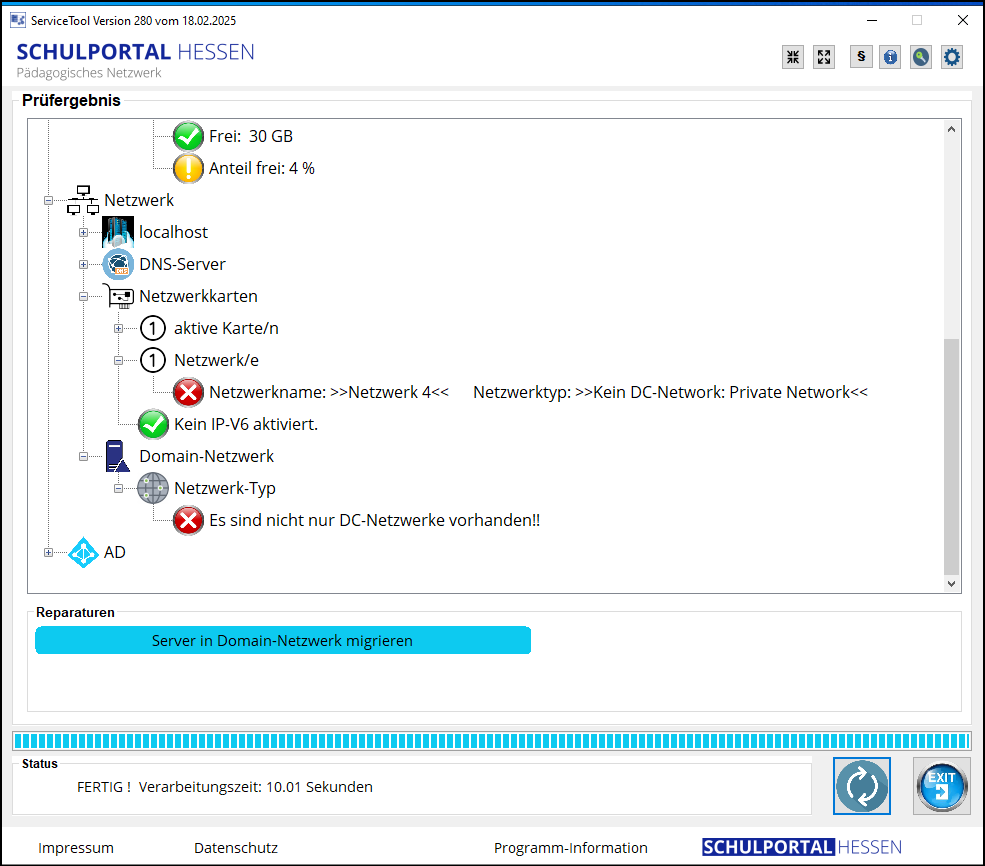This screenshot has width=985, height=866.
Task: Click the SCHULPORTAL HESSEN footer logo
Action: point(802,847)
